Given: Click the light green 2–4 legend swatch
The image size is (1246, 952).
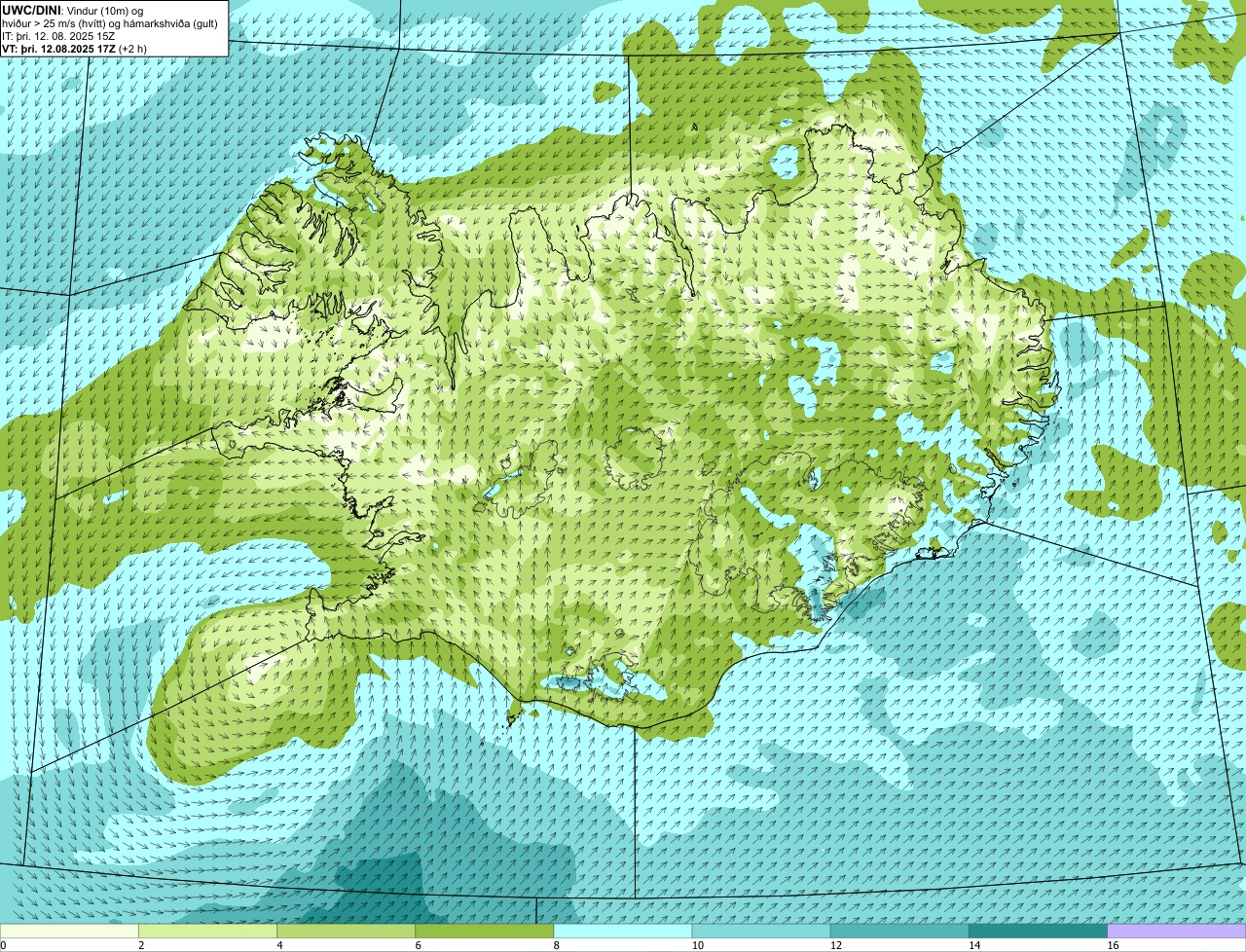Looking at the screenshot, I should 207,931.
